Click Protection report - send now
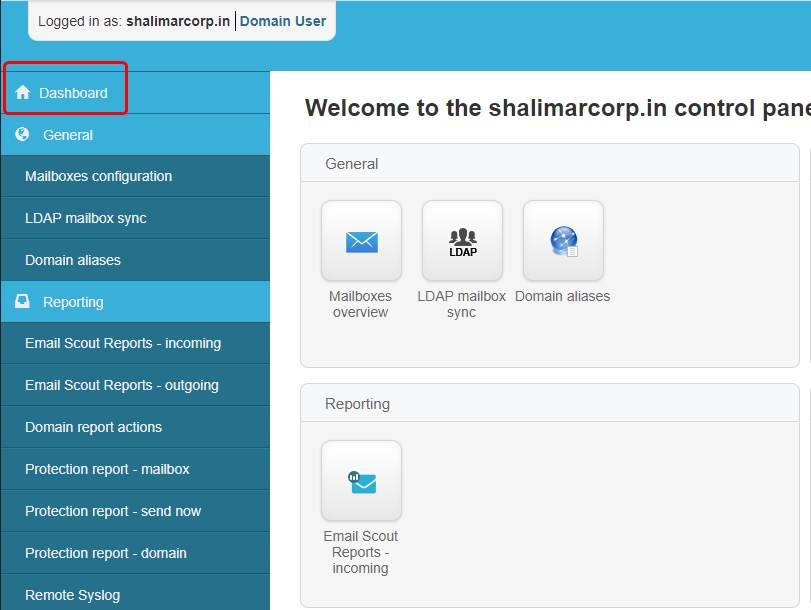The width and height of the screenshot is (811, 610). (x=113, y=512)
